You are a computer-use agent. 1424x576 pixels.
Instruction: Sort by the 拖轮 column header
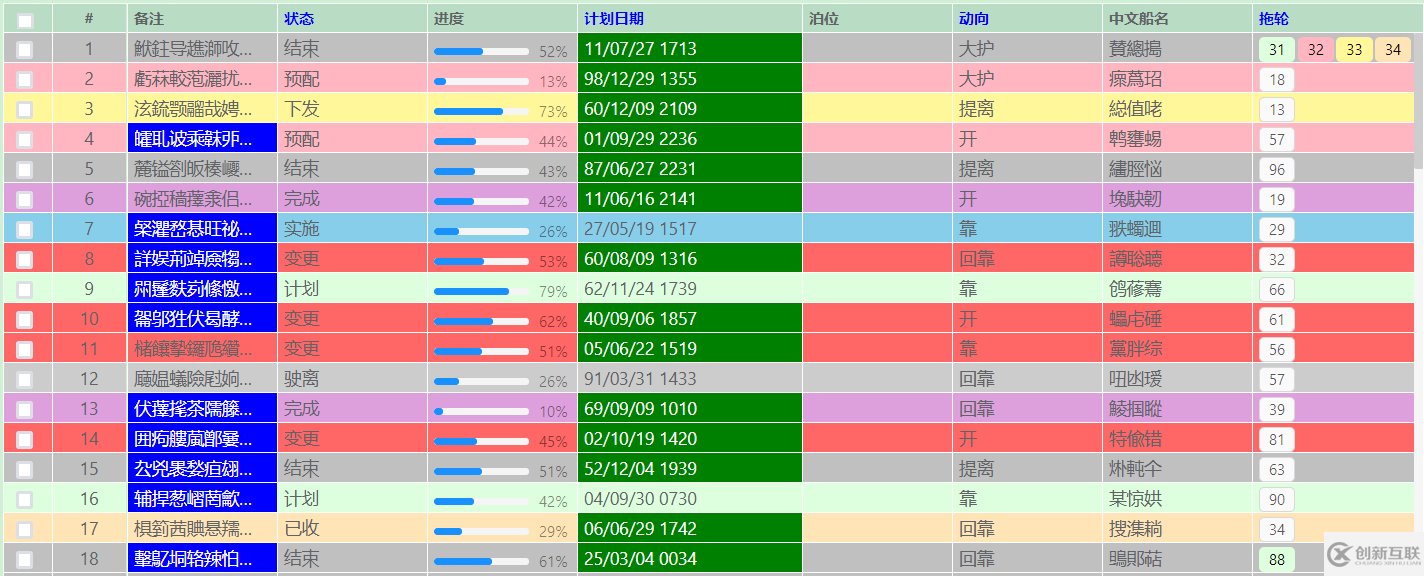(1274, 19)
